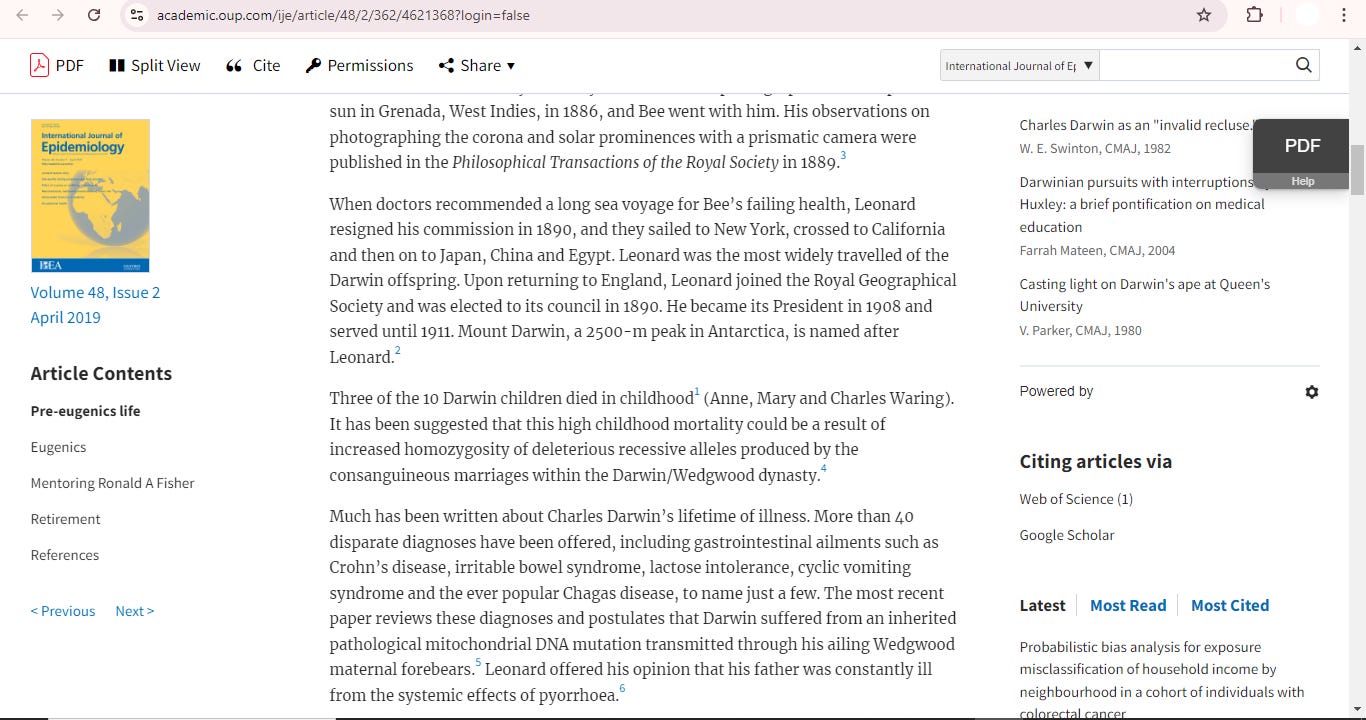Screen dimensions: 1366x720
Task: Switch to Split View
Action: click(155, 65)
